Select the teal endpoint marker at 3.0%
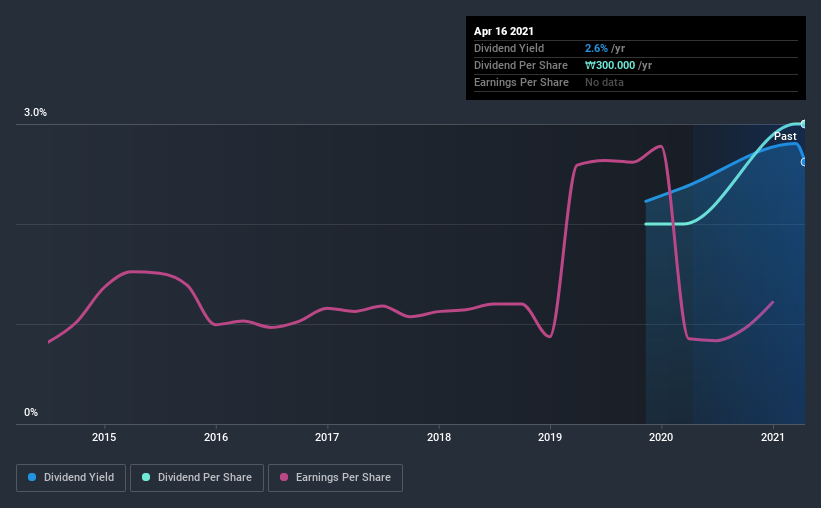Viewport: 821px width, 508px height. pos(803,124)
